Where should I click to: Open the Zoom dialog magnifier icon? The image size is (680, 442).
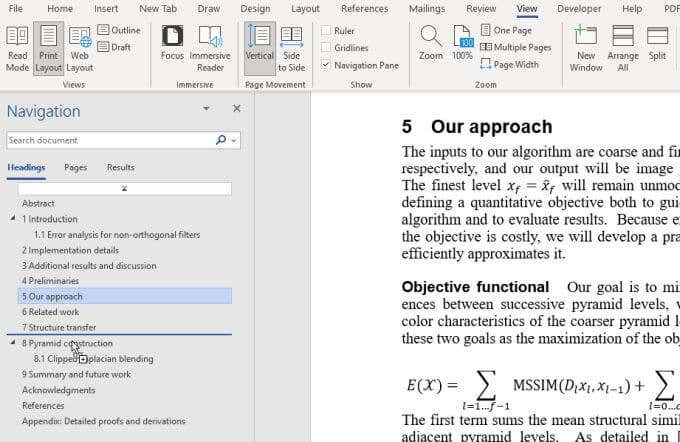(431, 36)
